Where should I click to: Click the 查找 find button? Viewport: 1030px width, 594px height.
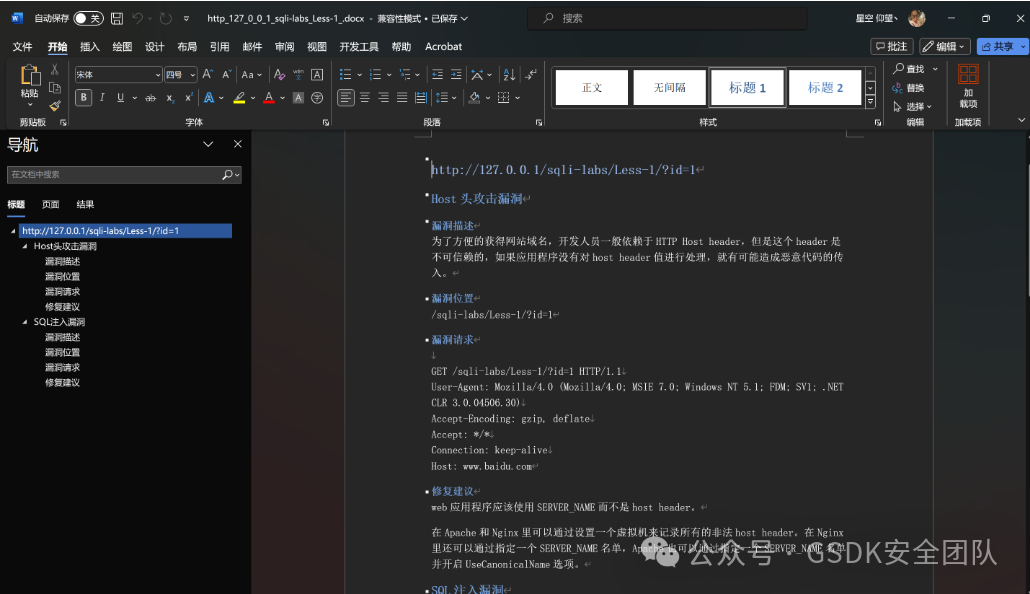click(909, 68)
